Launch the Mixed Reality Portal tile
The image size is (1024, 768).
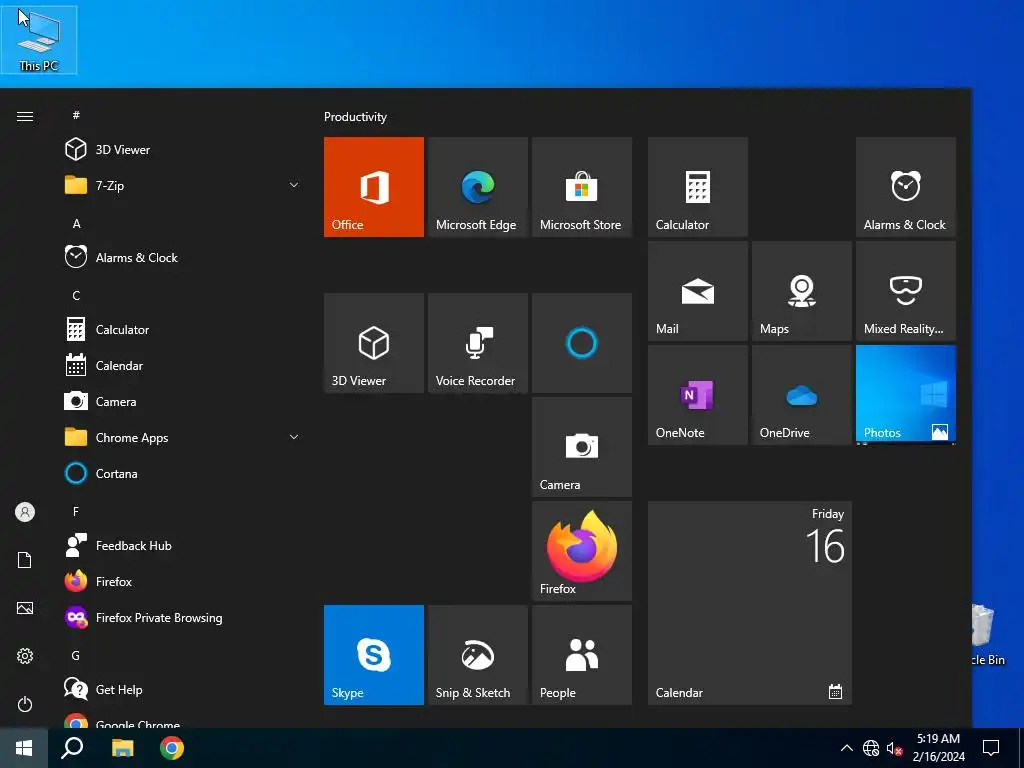pyautogui.click(x=906, y=291)
